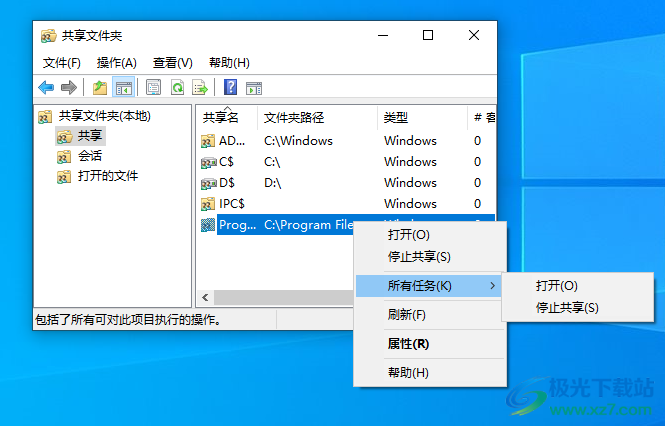This screenshot has width=665, height=426.
Task: Click the Windows type cell in D$ row
Action: [x=410, y=183]
